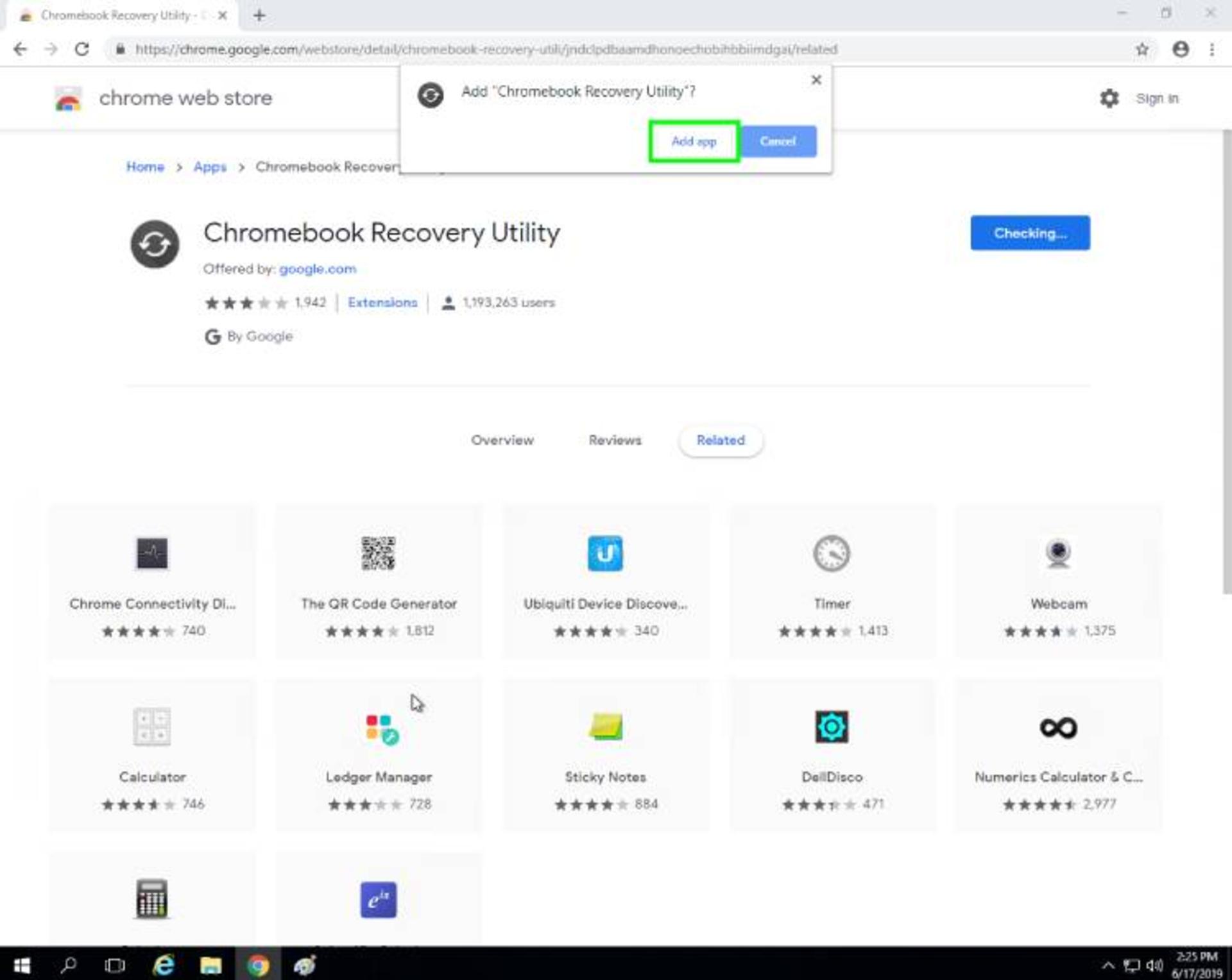Viewport: 1232px width, 980px height.
Task: Cancel the add extension dialog
Action: 778,141
